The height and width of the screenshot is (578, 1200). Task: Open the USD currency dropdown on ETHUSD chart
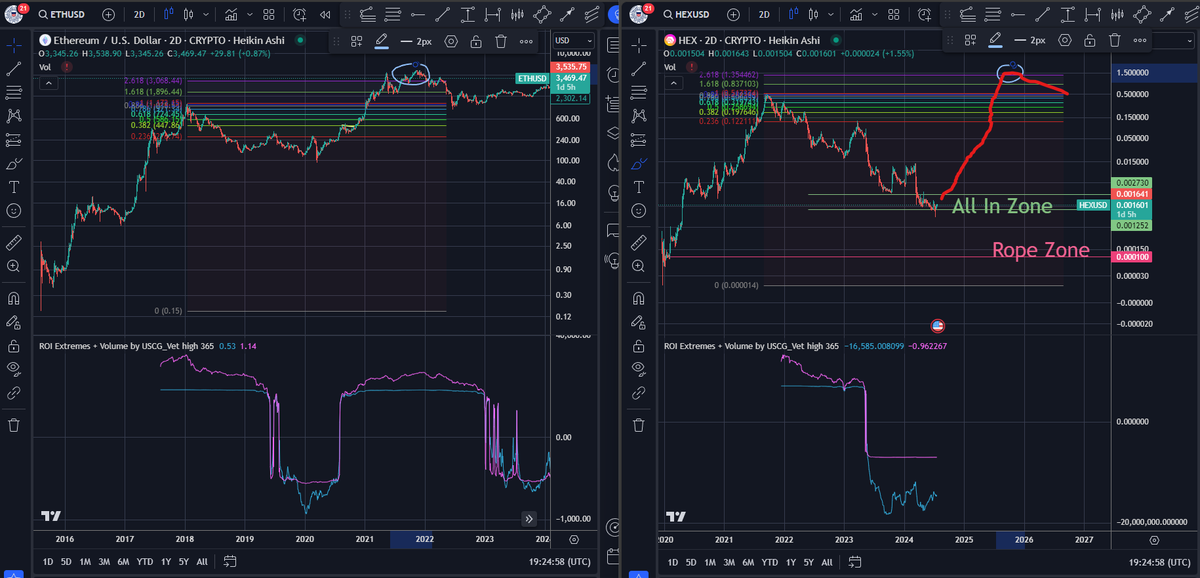coord(572,40)
